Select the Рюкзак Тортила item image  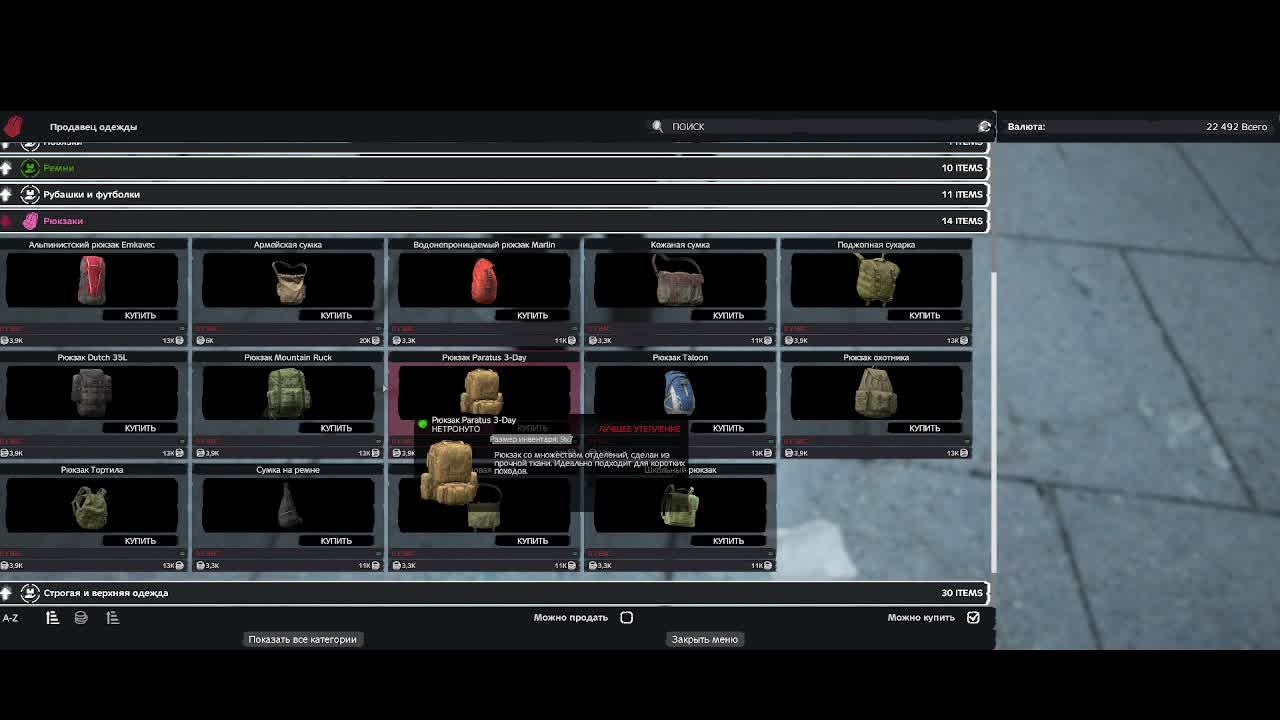92,505
